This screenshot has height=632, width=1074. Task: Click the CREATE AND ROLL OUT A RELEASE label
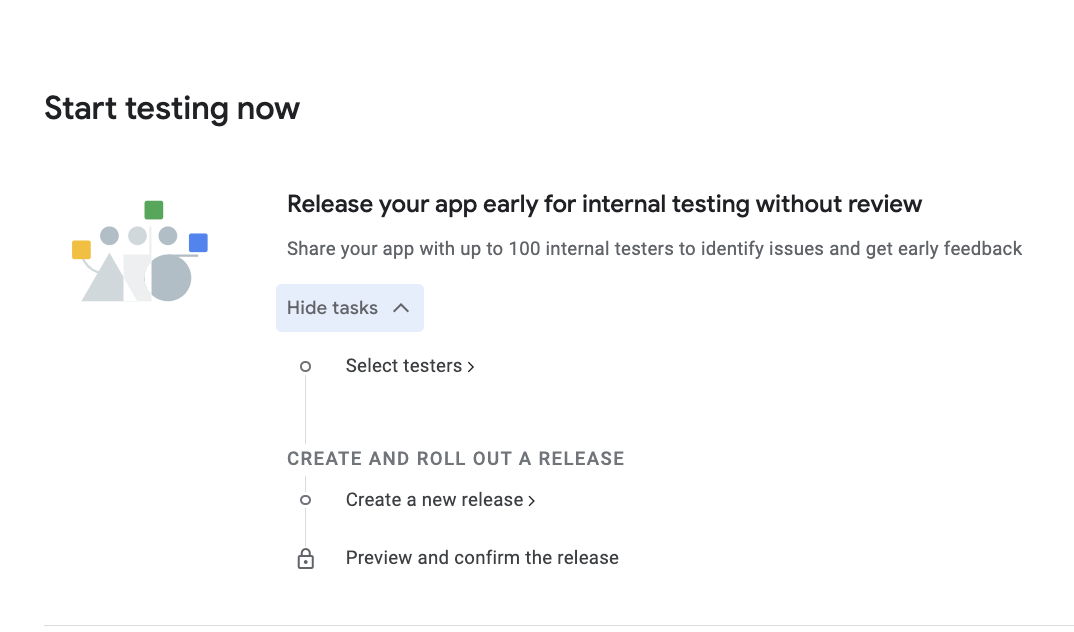tap(455, 459)
